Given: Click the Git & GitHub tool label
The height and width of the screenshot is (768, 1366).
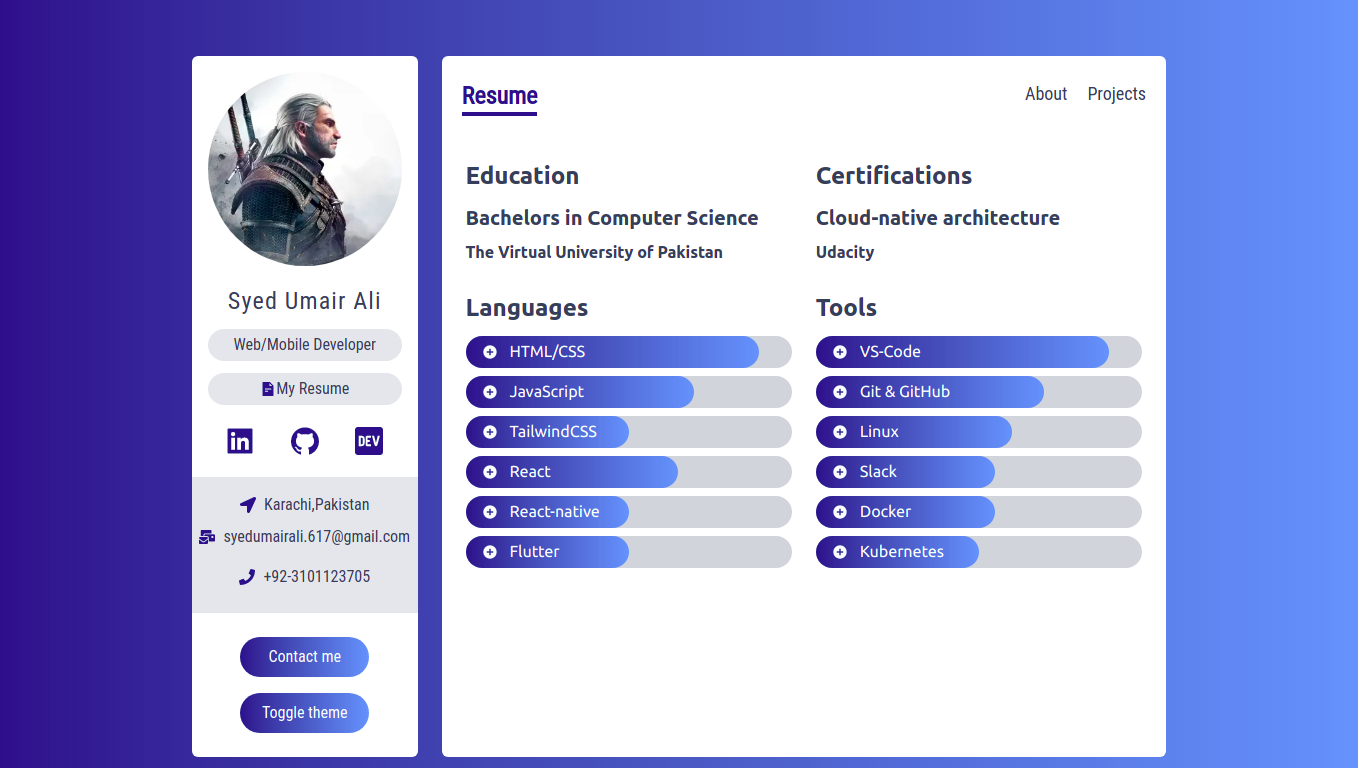Looking at the screenshot, I should coord(905,392).
